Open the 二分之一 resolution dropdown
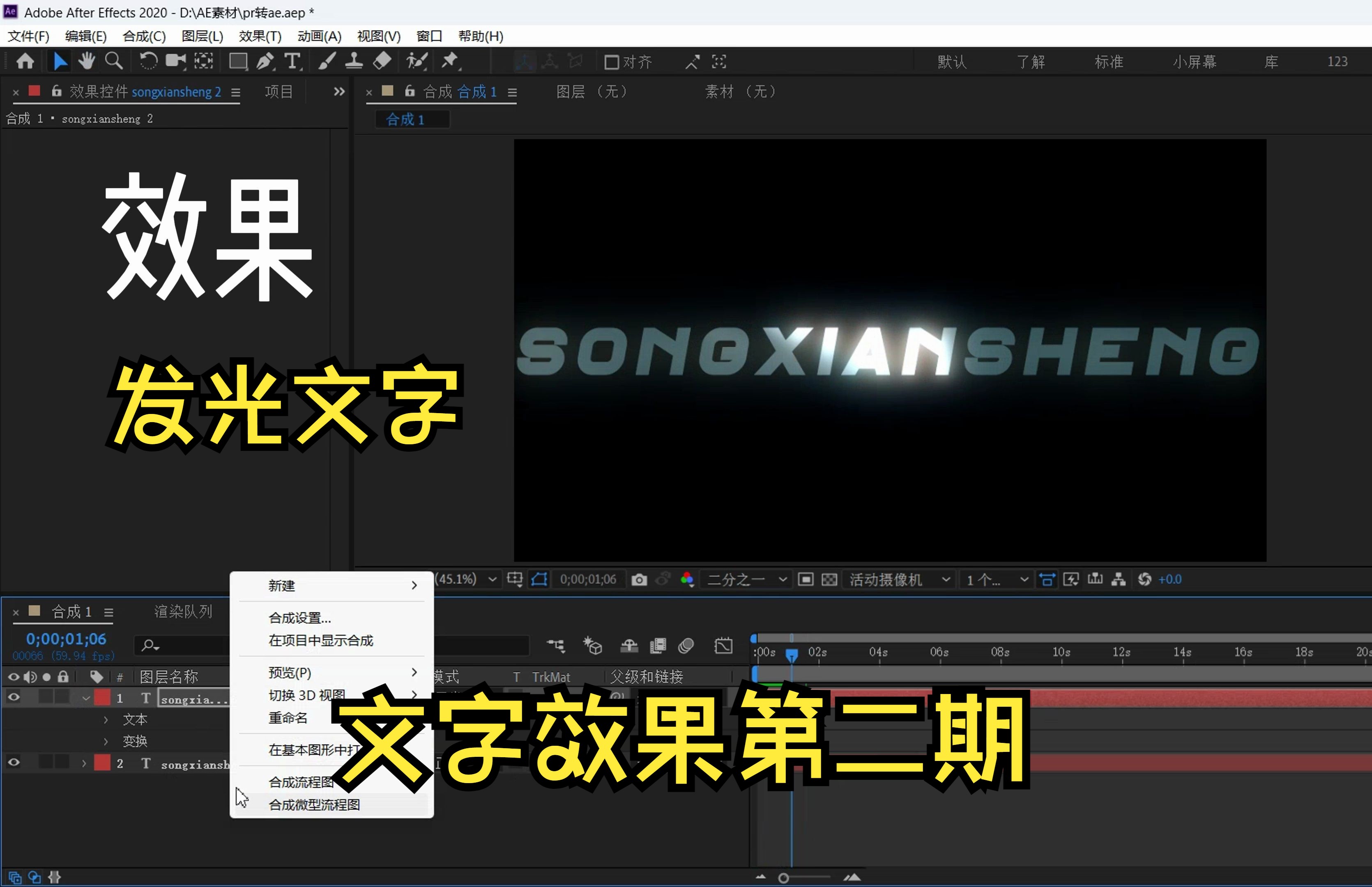Viewport: 1372px width, 887px height. click(x=746, y=579)
